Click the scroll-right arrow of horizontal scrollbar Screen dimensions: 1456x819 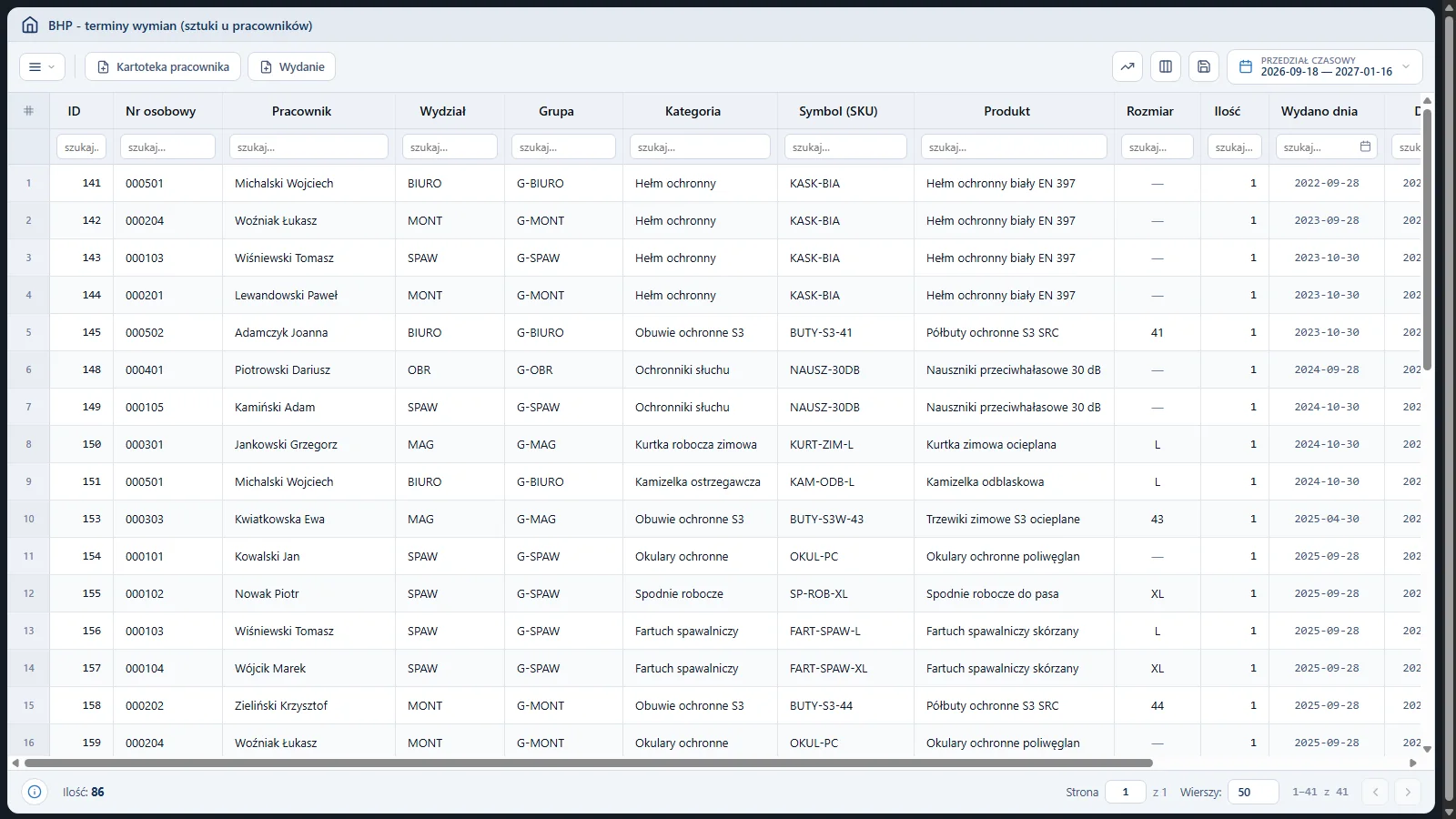[x=1413, y=763]
